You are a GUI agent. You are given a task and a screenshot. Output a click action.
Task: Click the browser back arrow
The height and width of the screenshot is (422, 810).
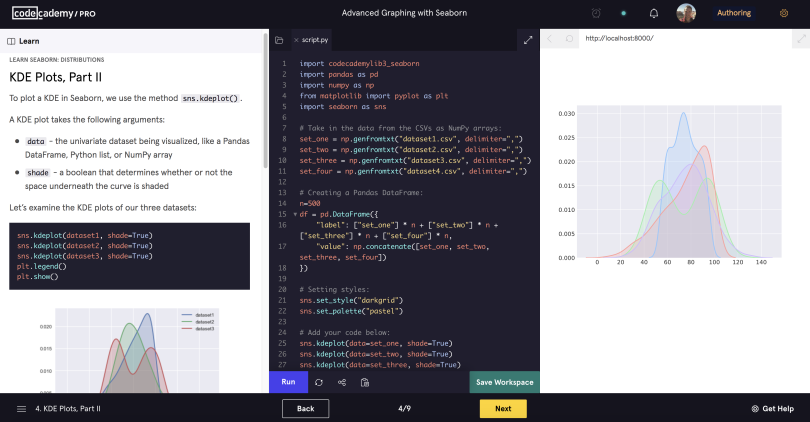(x=550, y=38)
